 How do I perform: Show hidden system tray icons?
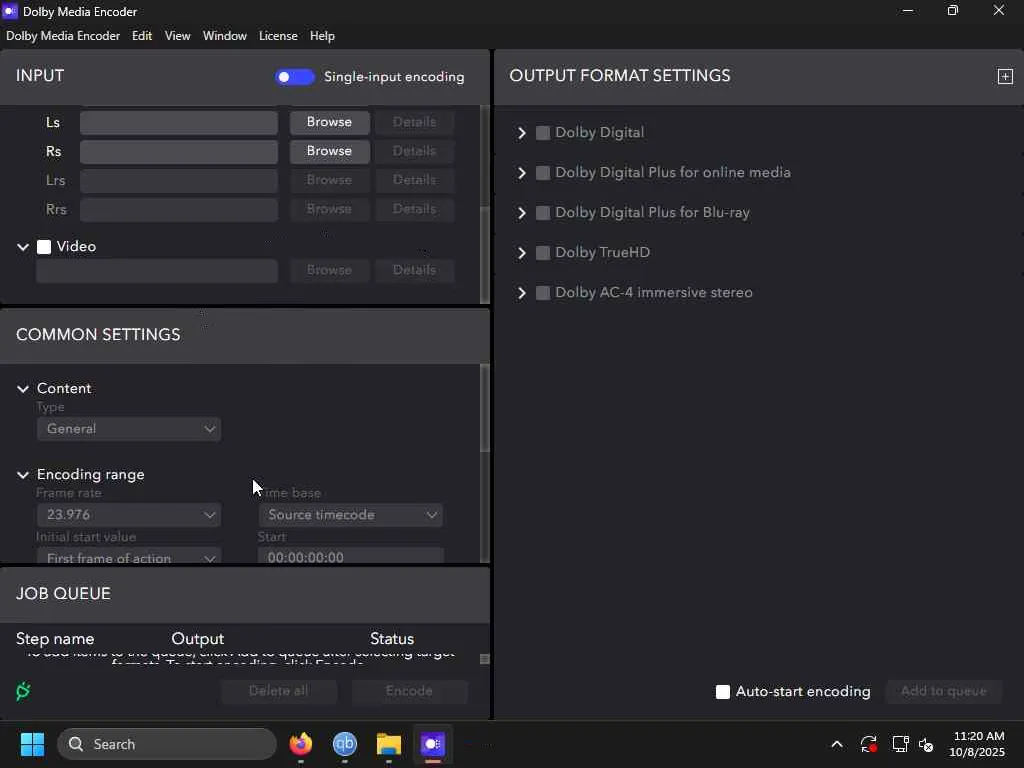point(837,744)
